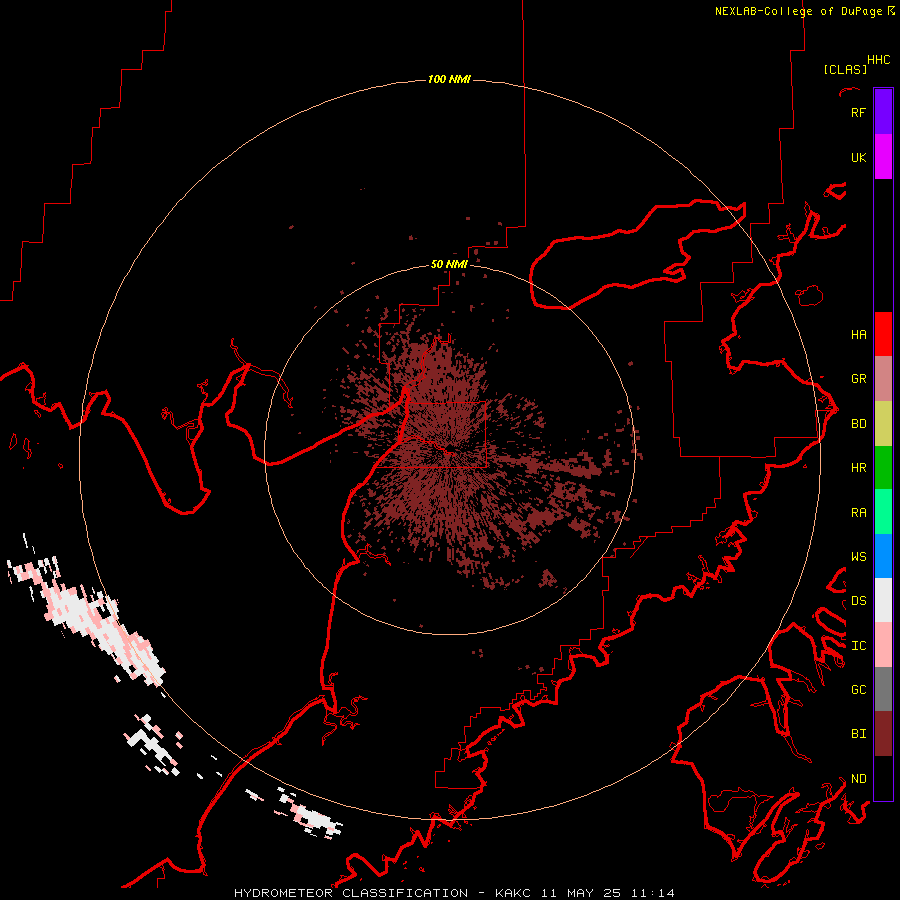Click the GR legend label

858,379
